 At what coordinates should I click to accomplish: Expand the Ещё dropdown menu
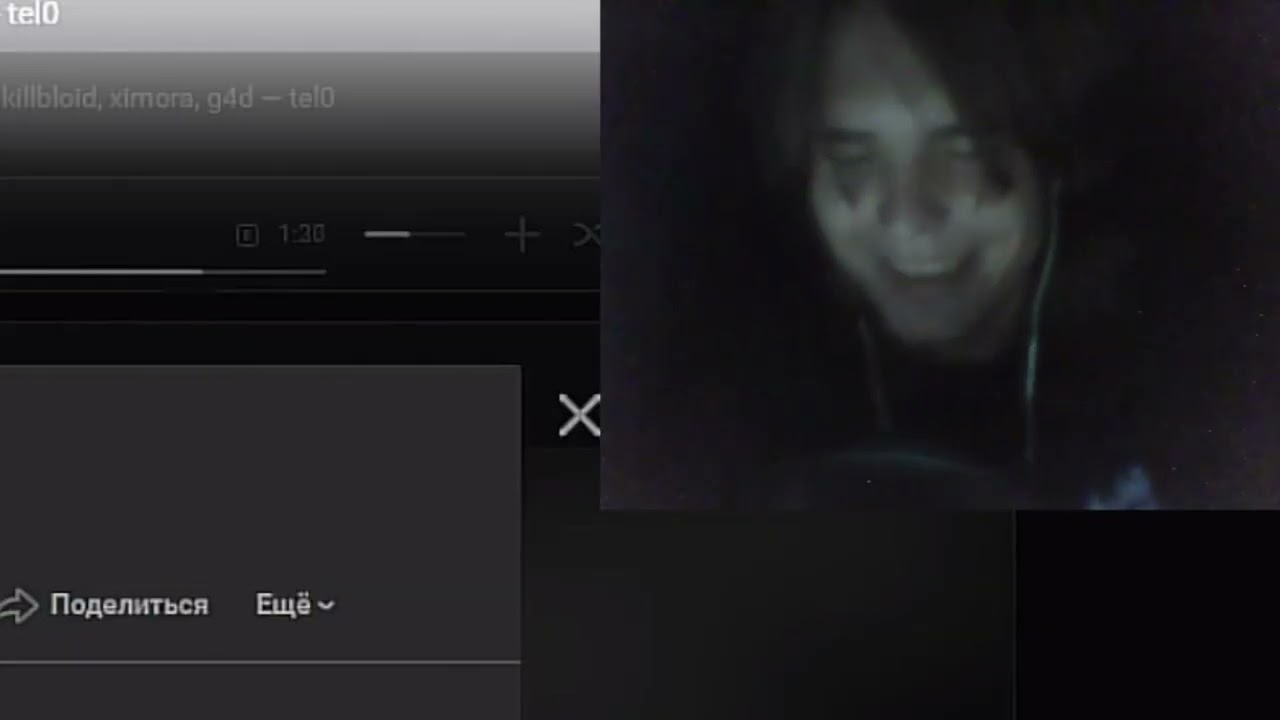295,605
